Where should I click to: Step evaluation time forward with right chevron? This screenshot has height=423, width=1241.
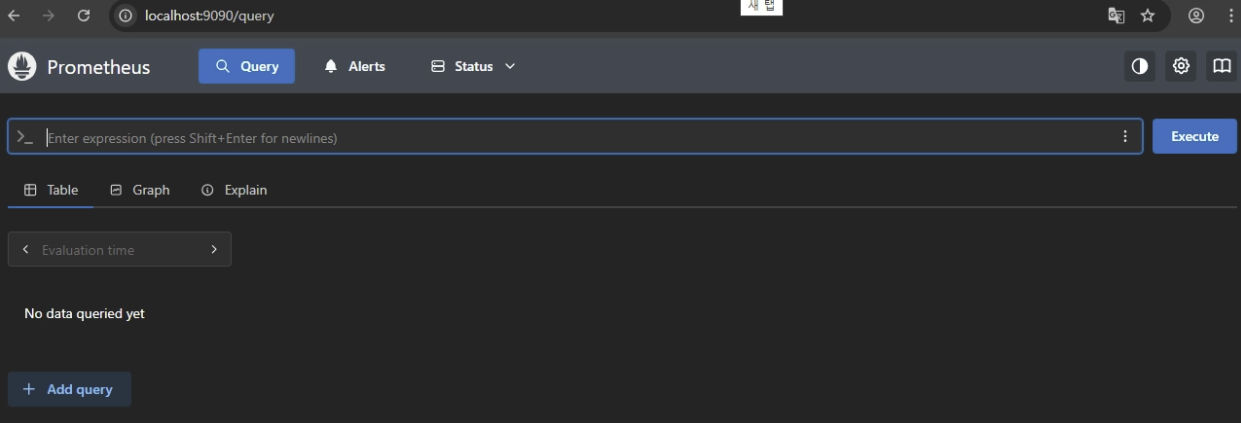pos(214,249)
